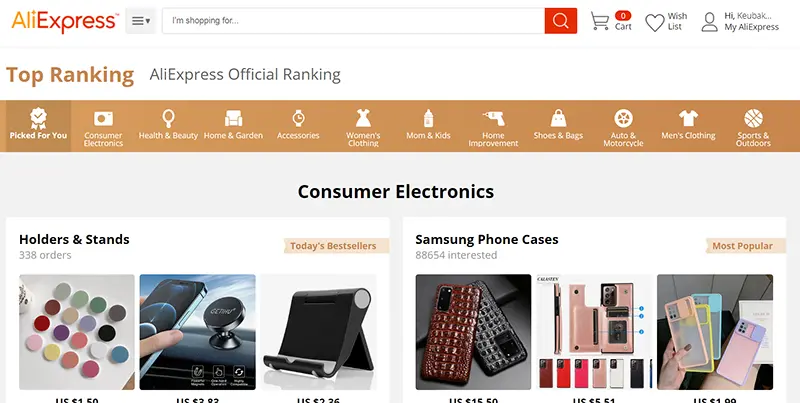800x403 pixels.
Task: Expand the categories hamburger dropdown
Action: click(141, 21)
